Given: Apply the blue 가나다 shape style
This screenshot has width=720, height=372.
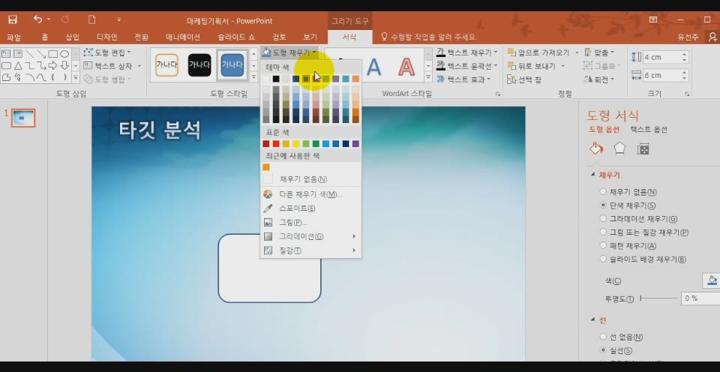Looking at the screenshot, I should 232,65.
